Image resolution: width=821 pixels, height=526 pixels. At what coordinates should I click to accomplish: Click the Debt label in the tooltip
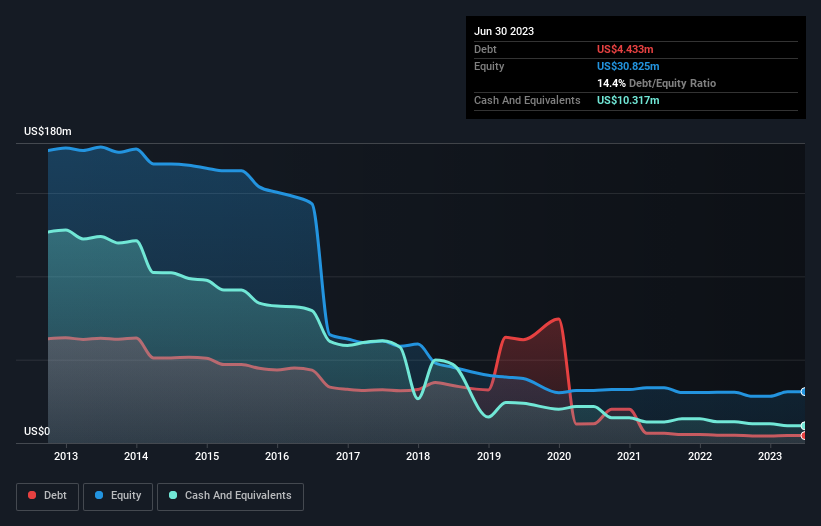click(x=485, y=49)
